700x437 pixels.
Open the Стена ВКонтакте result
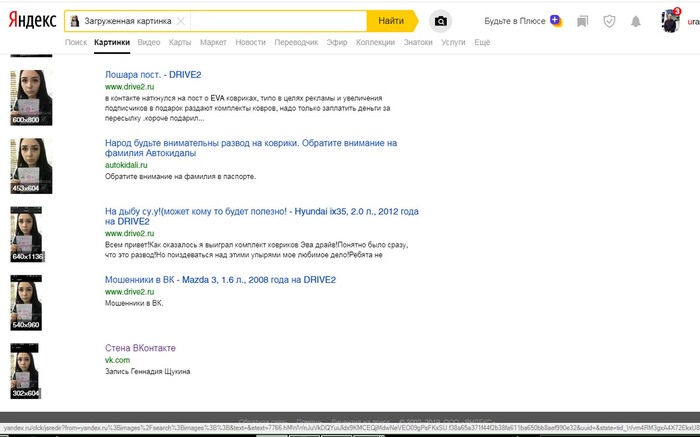point(140,348)
